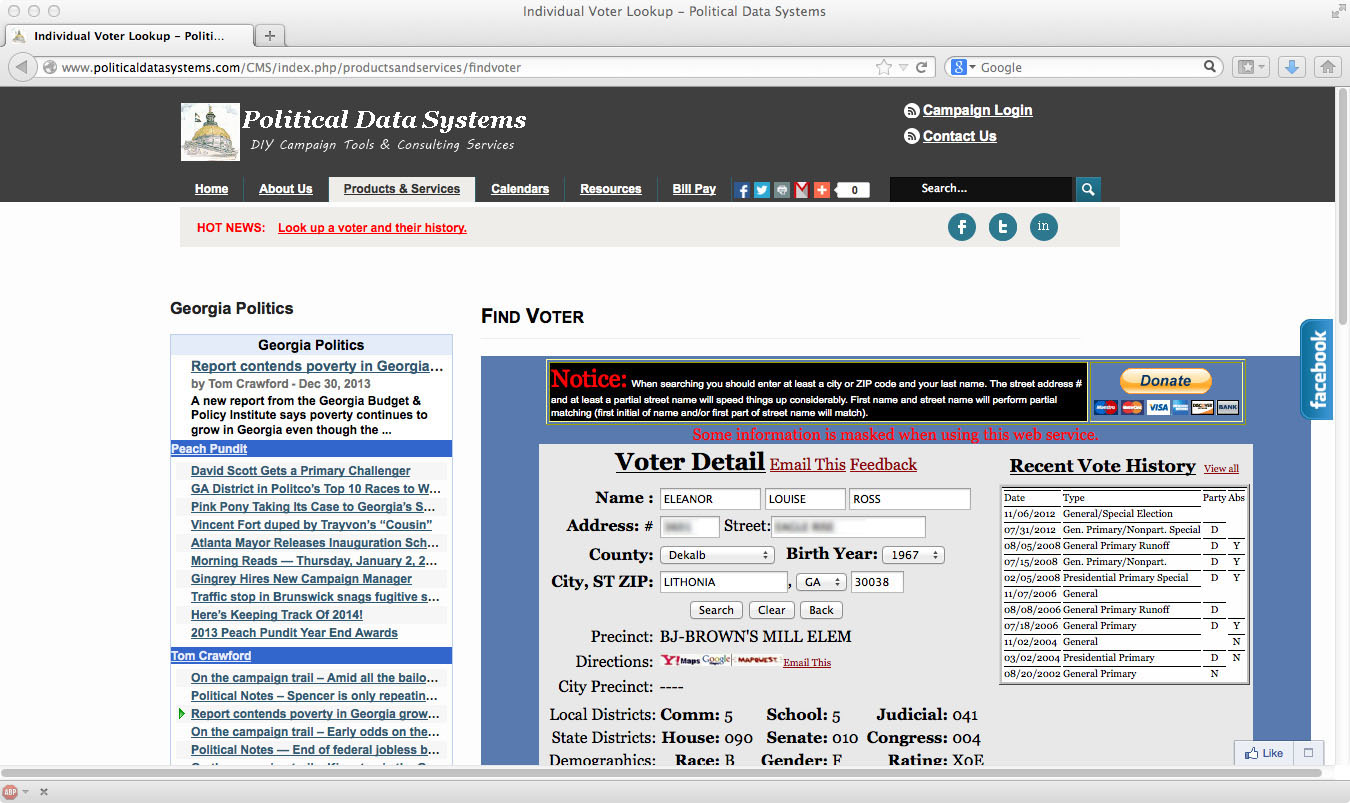Open more sharing options plus icon

point(821,190)
